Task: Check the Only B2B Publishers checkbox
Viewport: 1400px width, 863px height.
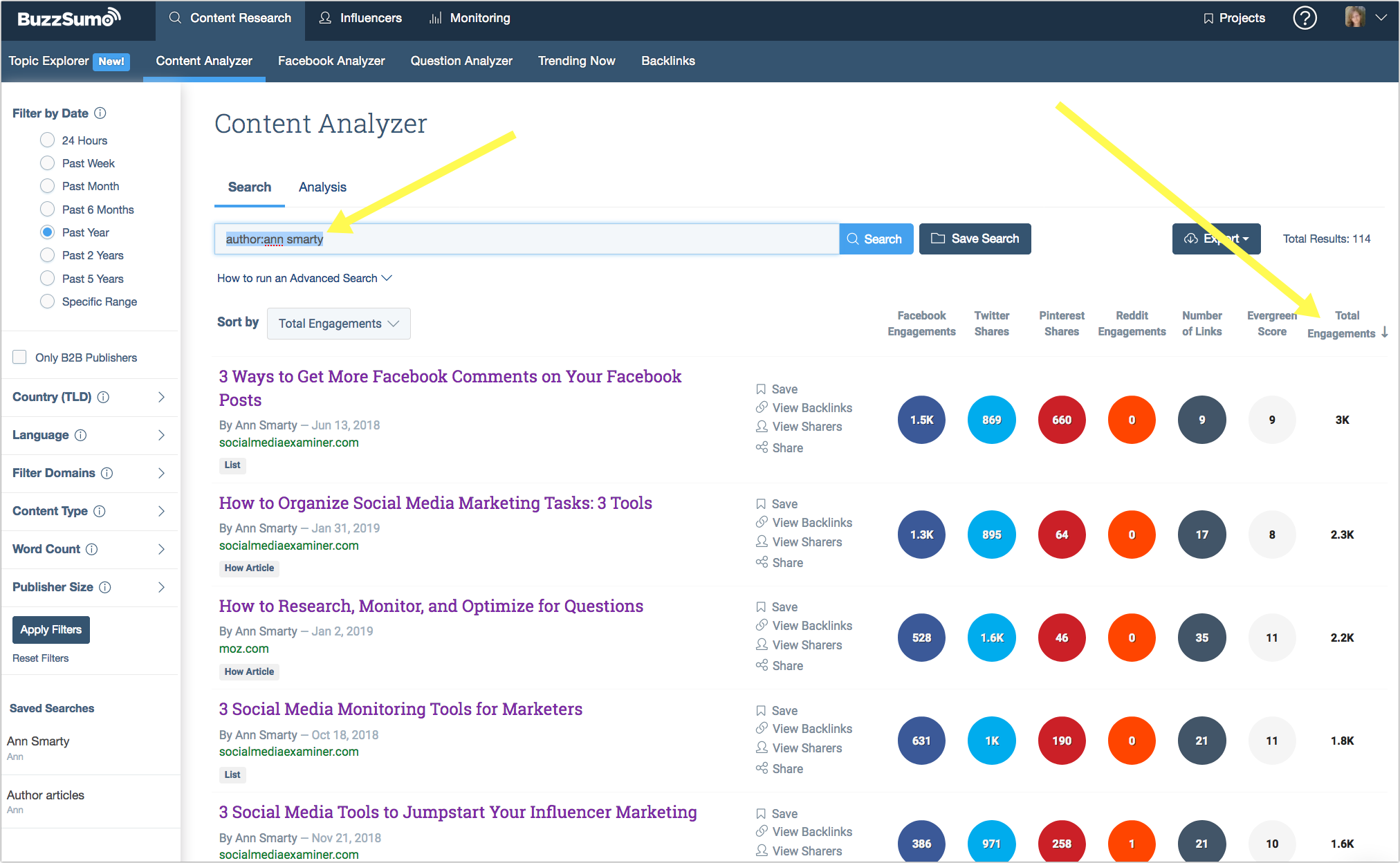Action: [x=19, y=357]
